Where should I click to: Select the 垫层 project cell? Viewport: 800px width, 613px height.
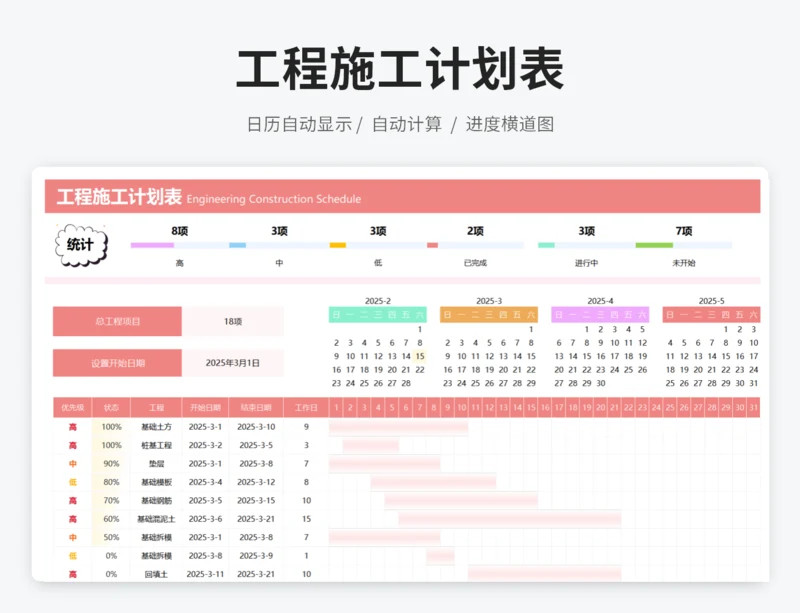[156, 463]
